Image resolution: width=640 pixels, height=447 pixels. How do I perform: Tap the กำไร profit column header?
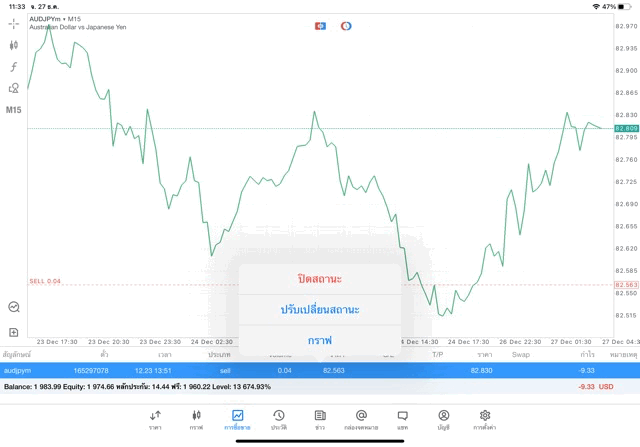[589, 355]
